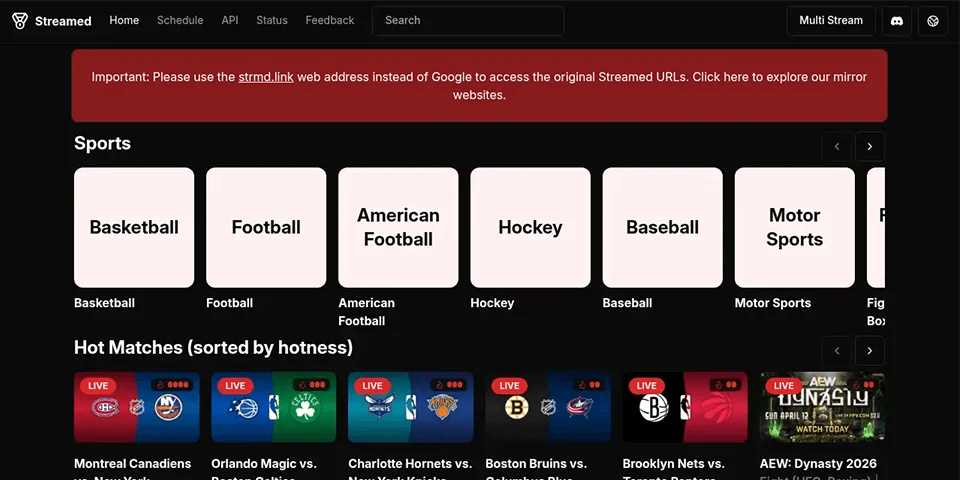Click the theme switcher icon in header
Screen dimensions: 960x480
[x=933, y=21]
